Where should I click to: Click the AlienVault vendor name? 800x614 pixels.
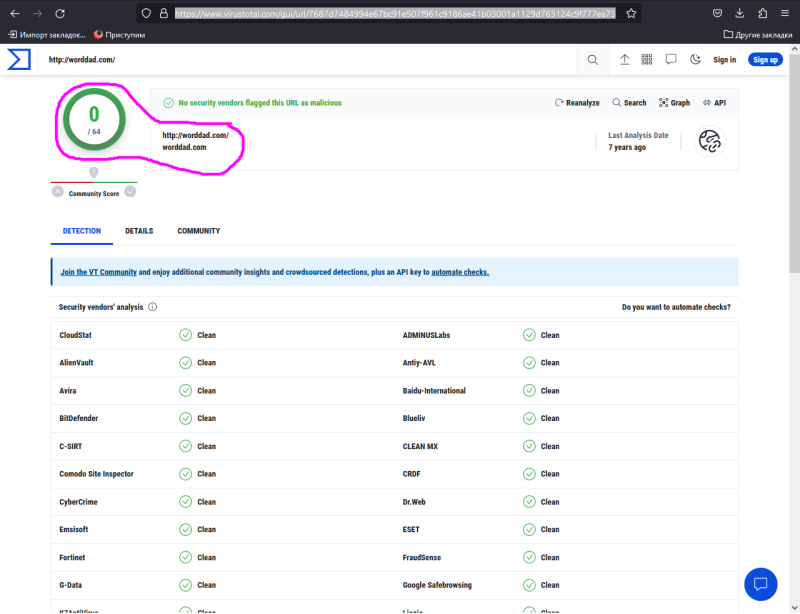pos(76,362)
